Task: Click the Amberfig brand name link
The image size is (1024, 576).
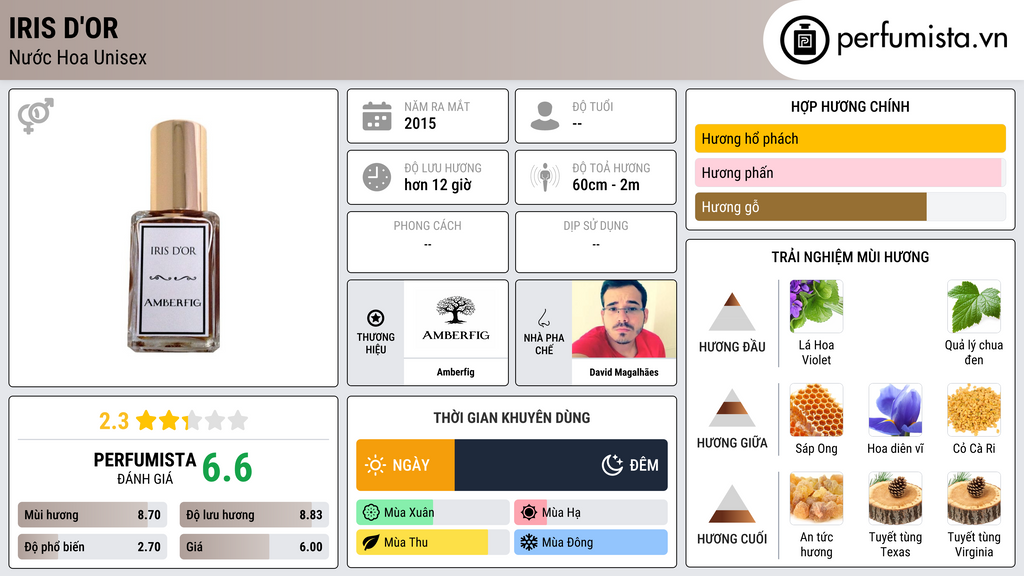Action: click(x=456, y=372)
